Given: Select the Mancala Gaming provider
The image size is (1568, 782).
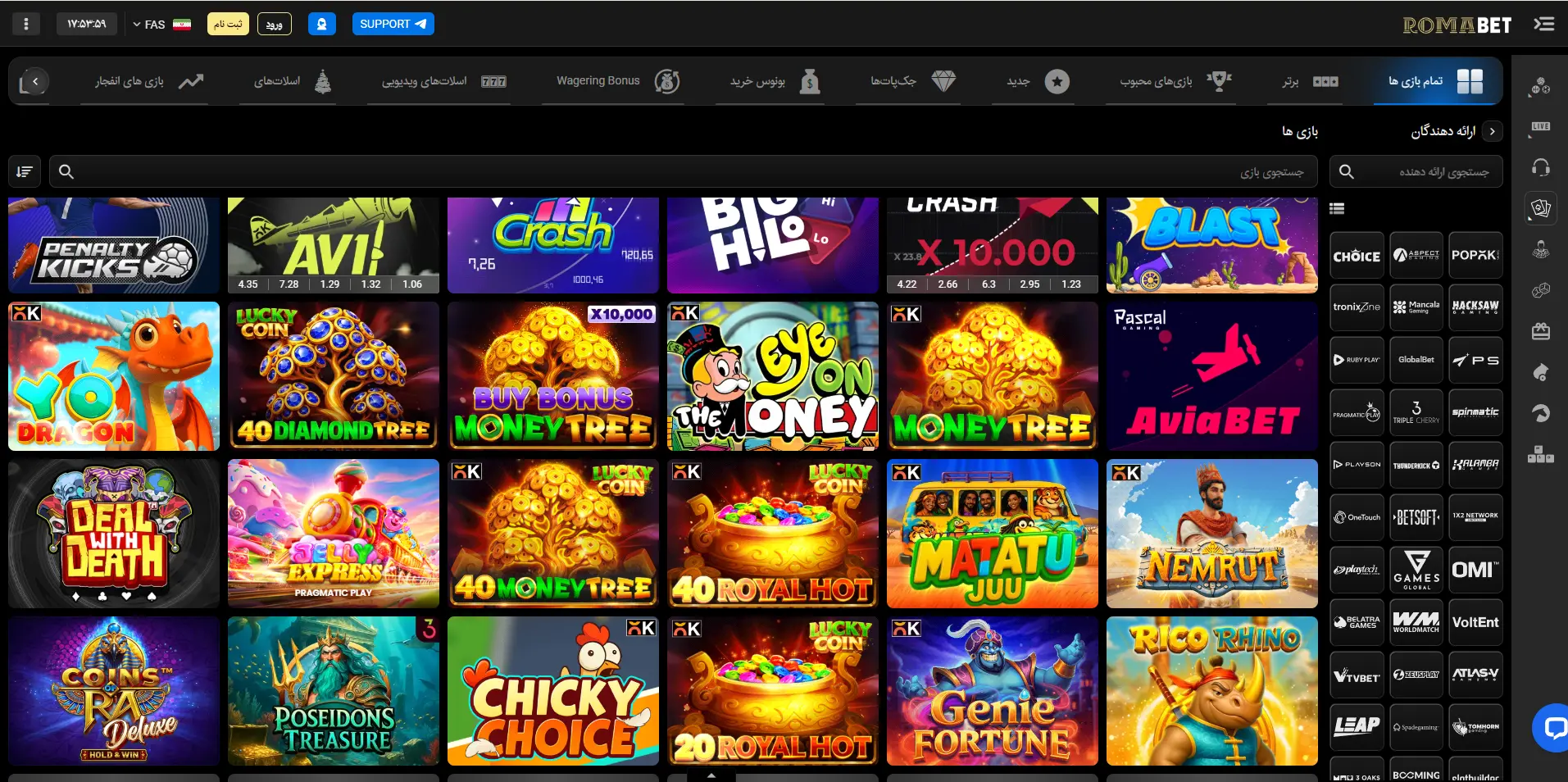Looking at the screenshot, I should [1416, 307].
